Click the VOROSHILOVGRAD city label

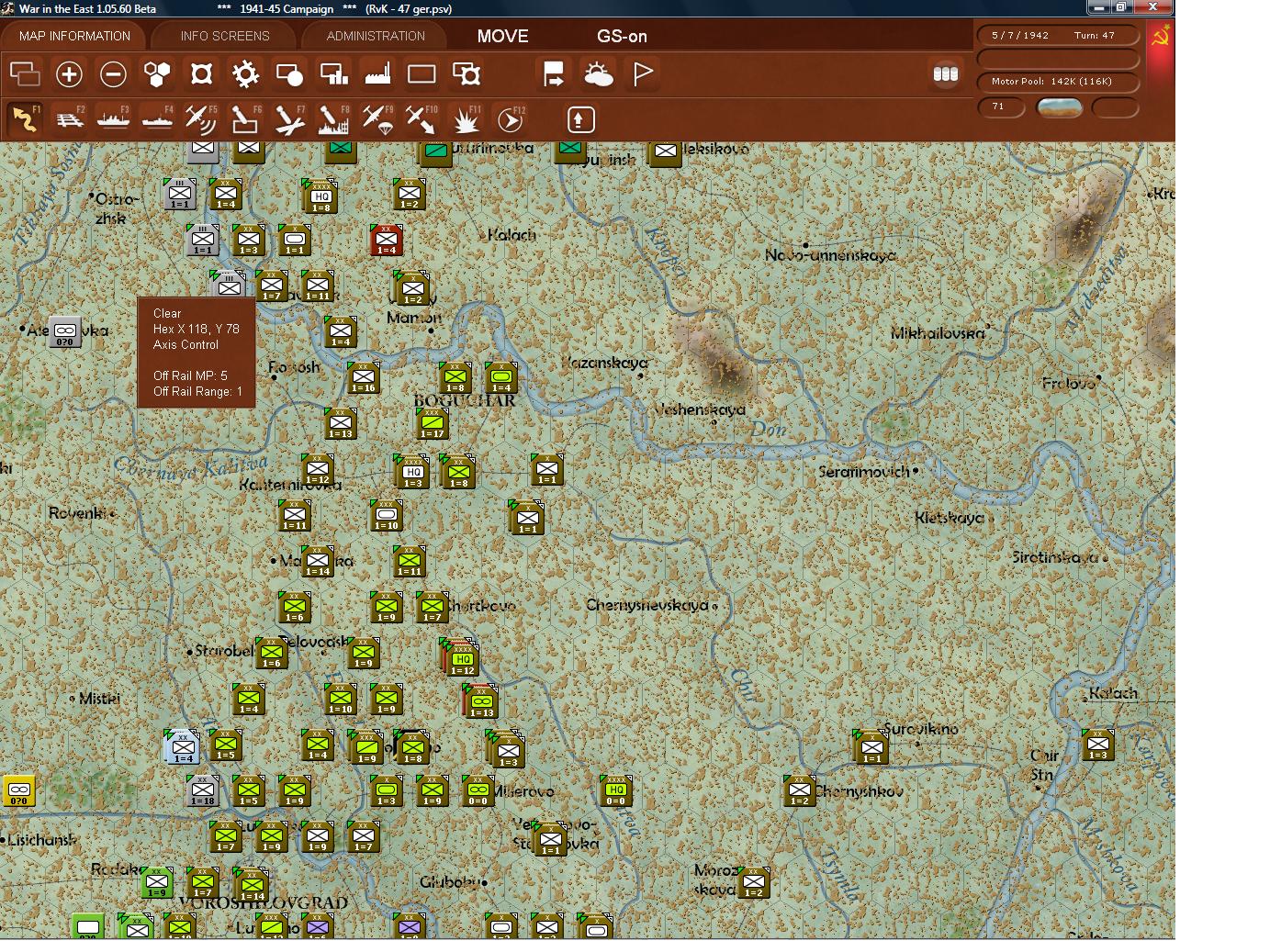tap(264, 902)
